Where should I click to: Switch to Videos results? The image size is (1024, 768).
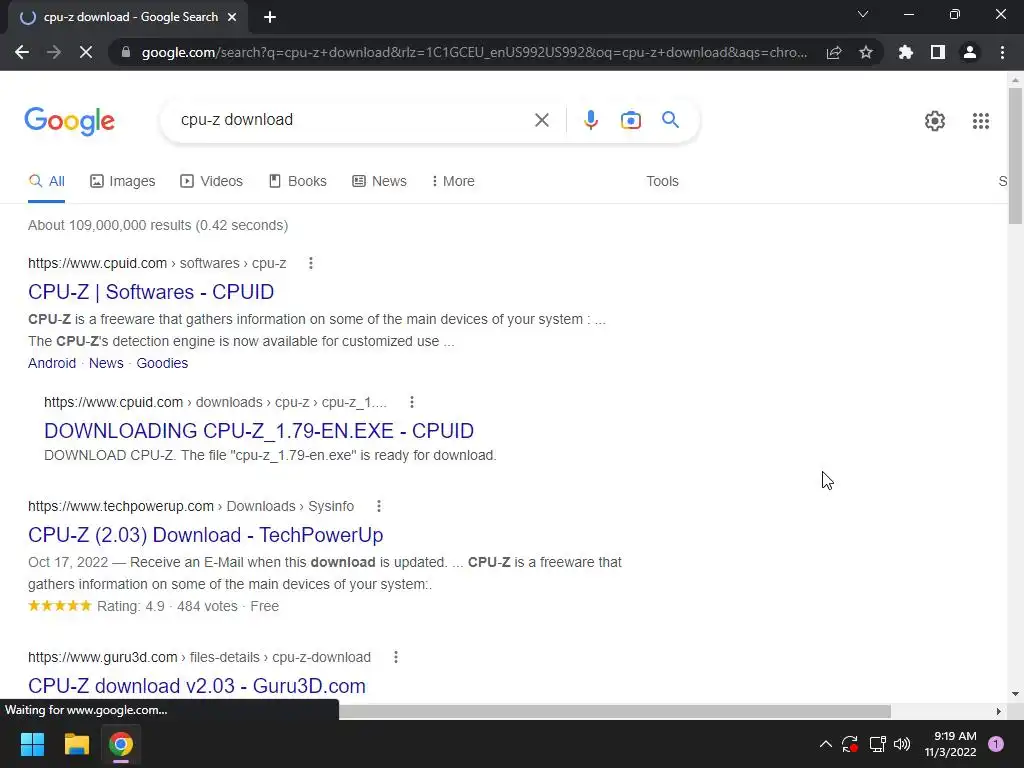[212, 182]
